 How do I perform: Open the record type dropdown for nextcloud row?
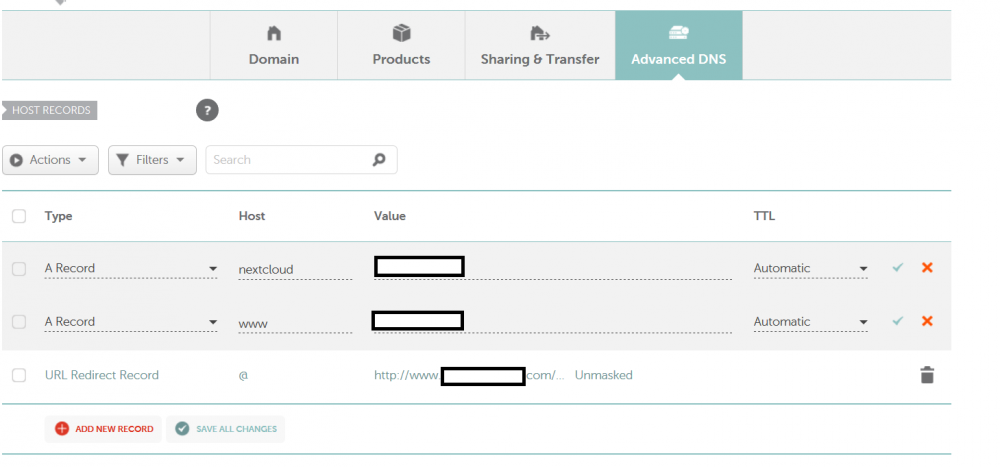(x=131, y=269)
